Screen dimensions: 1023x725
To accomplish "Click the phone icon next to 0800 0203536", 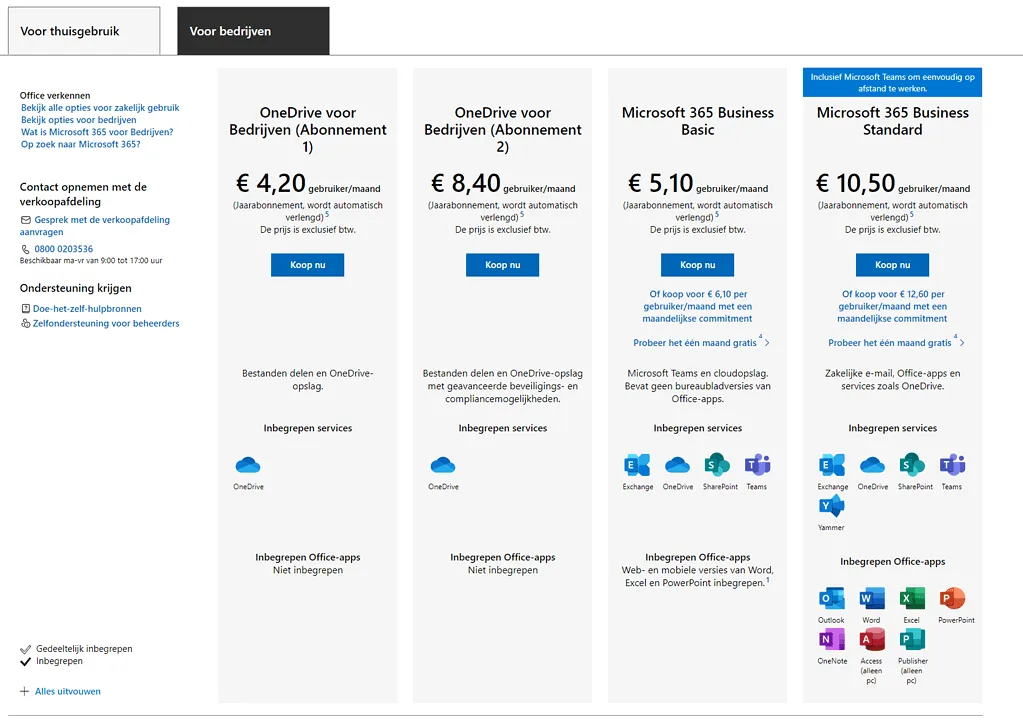I will [24, 247].
